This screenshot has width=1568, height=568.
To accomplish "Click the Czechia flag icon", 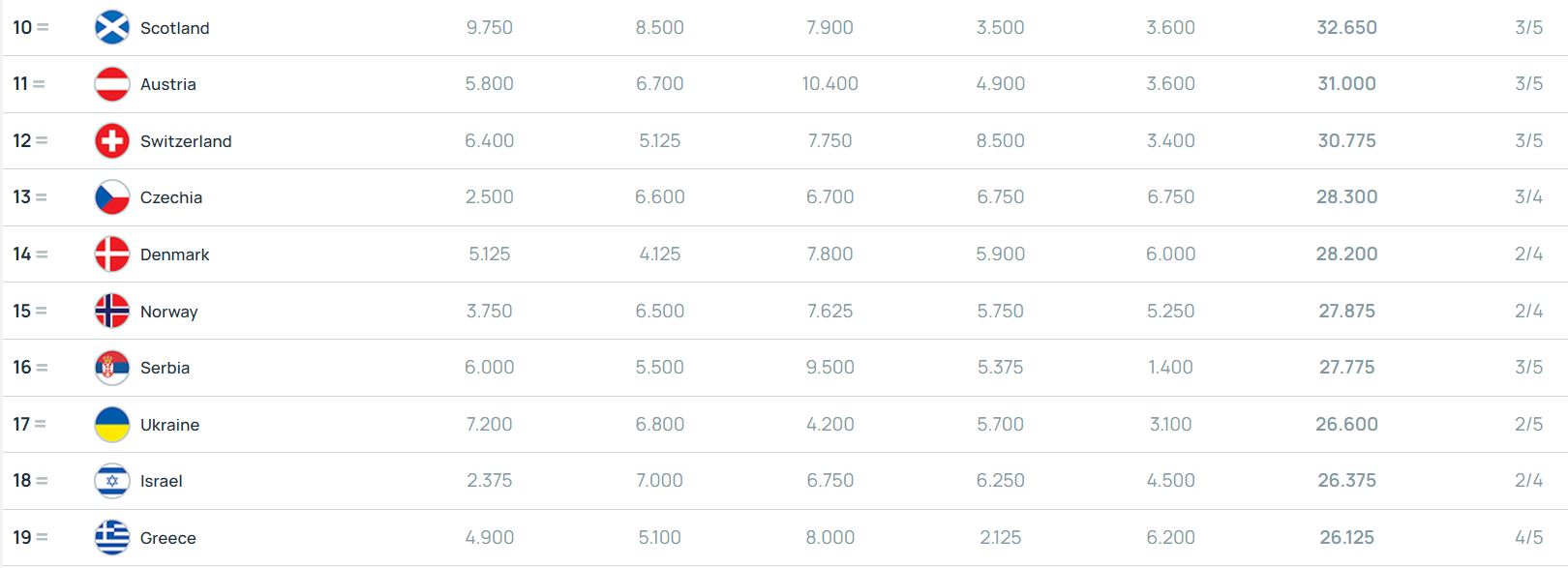I will [112, 197].
